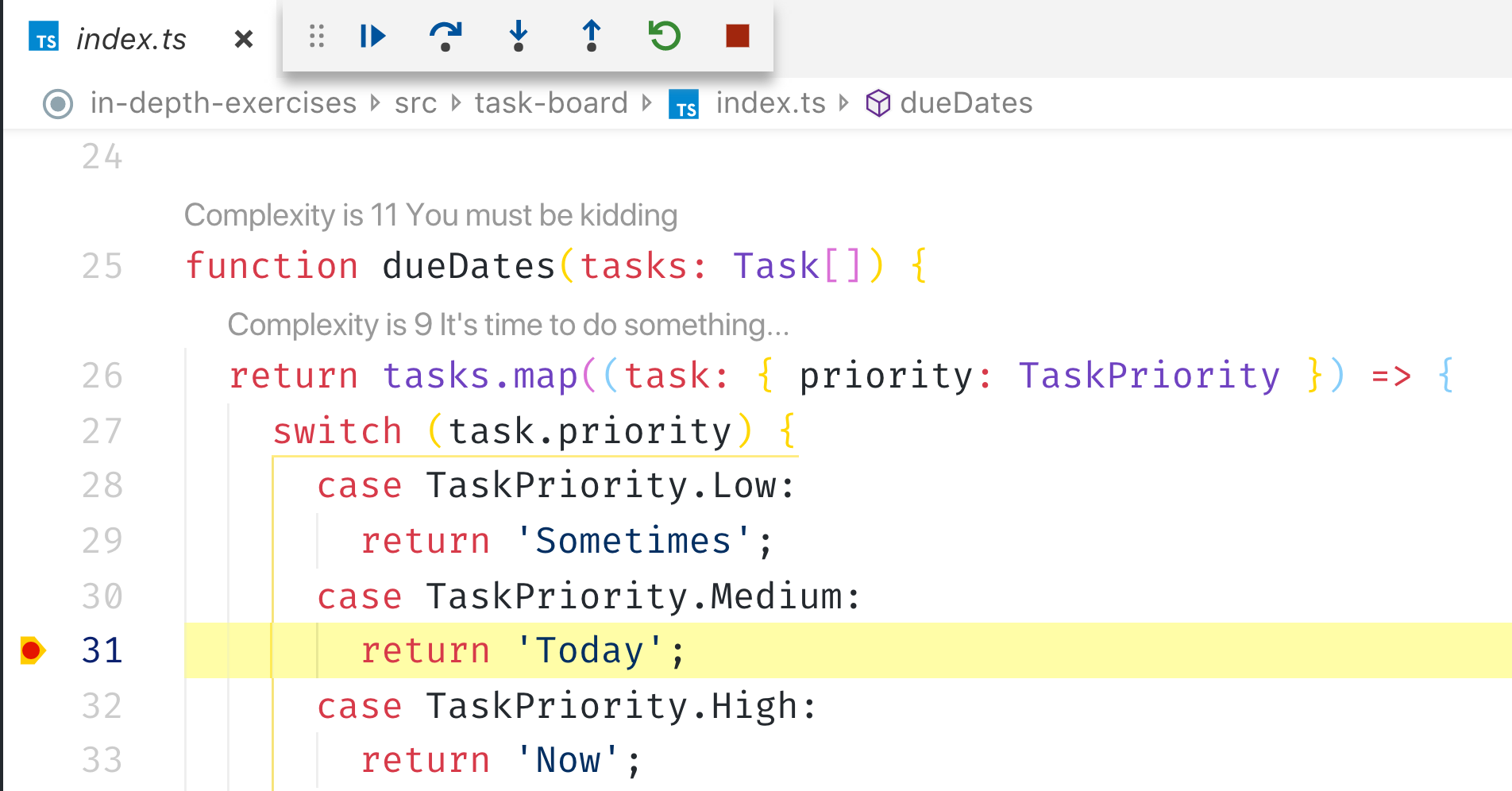The image size is (1512, 791).
Task: Open the src breadcrumb folder
Action: click(x=415, y=103)
